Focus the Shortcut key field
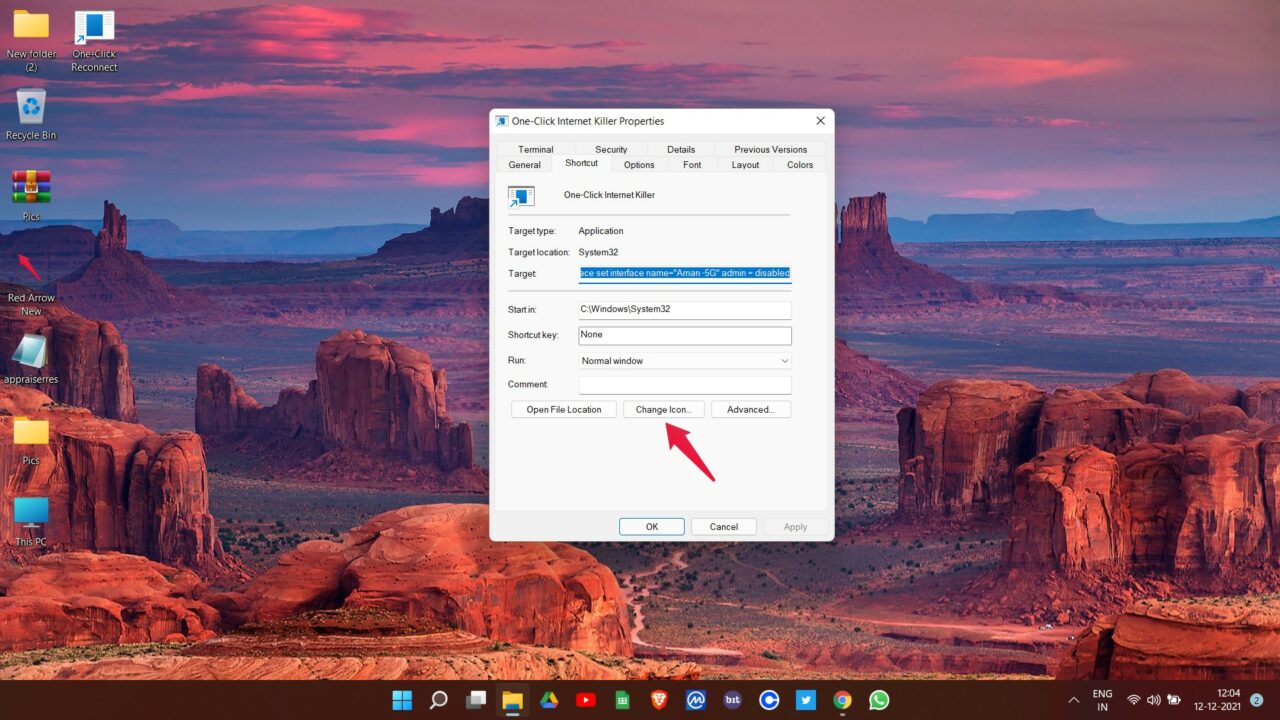1280x720 pixels. [685, 336]
